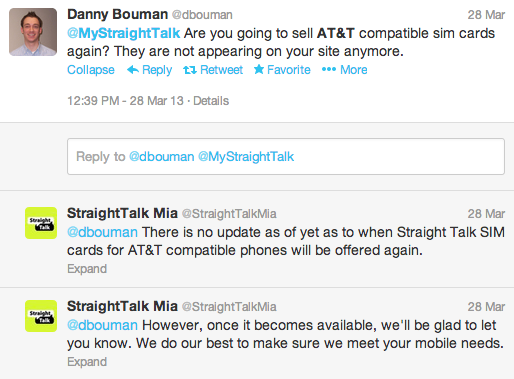Click Danny Bouman's profile photo

coord(33,32)
